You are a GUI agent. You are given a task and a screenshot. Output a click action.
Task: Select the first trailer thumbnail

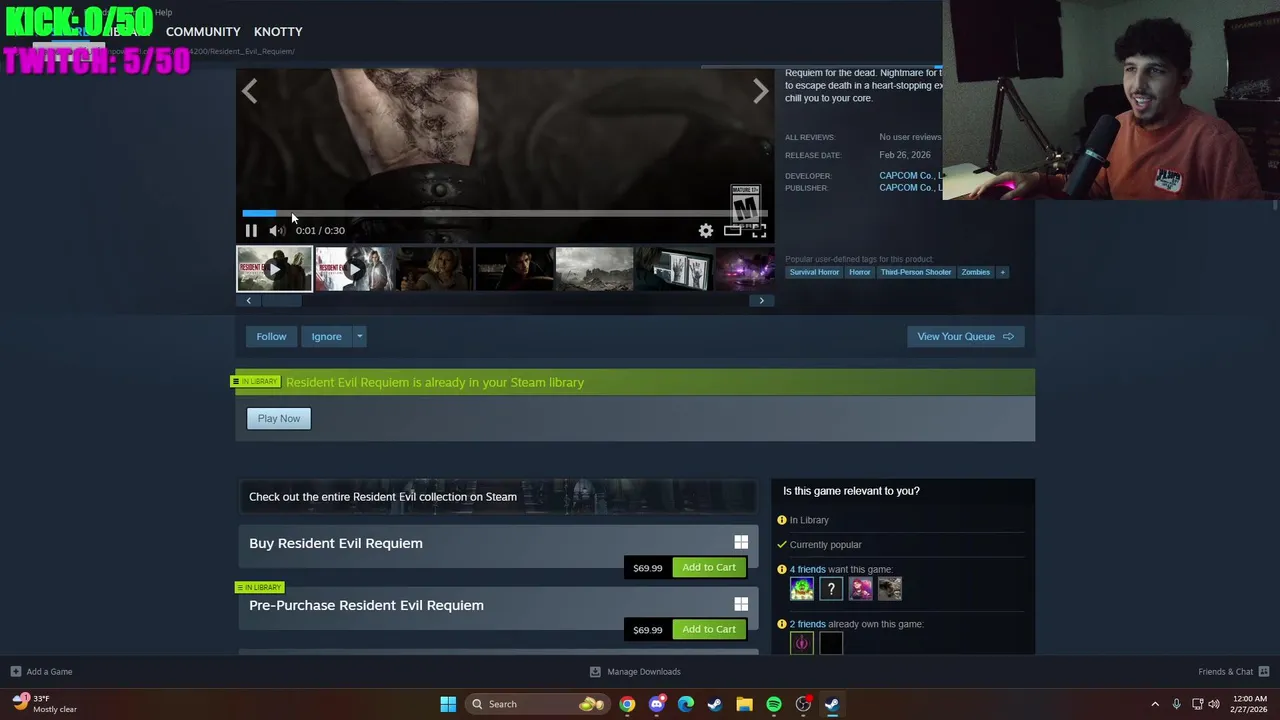[274, 269]
